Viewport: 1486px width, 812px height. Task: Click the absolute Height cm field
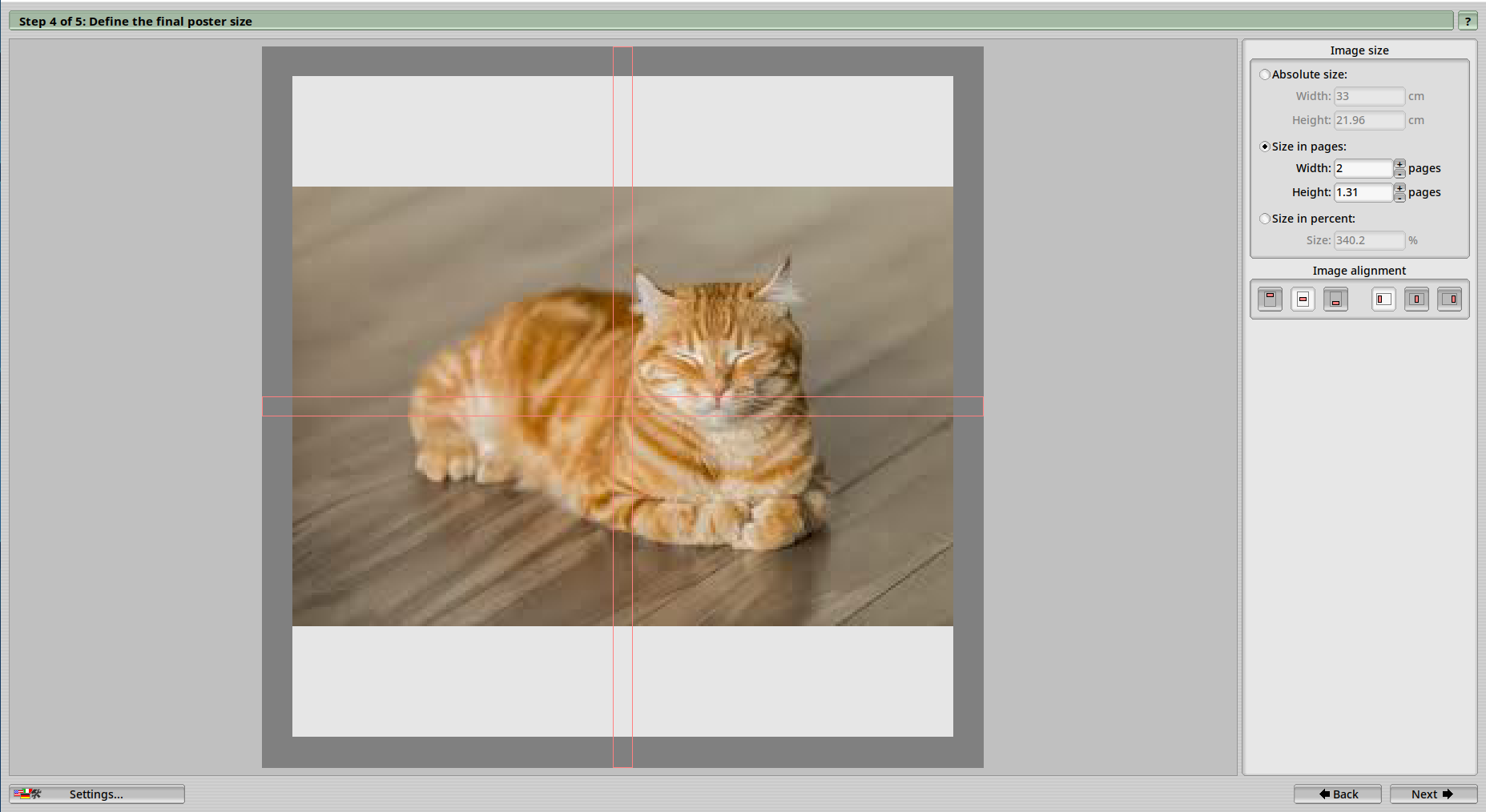tap(1369, 120)
